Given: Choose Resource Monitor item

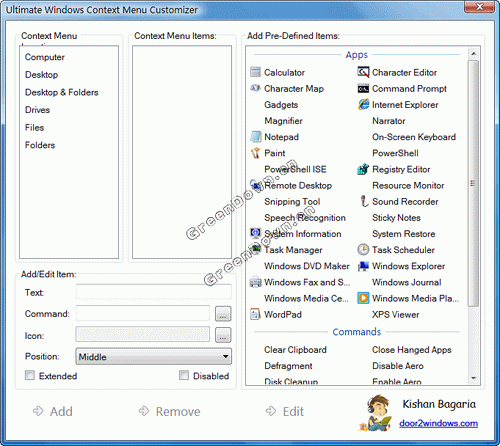Looking at the screenshot, I should [x=408, y=185].
